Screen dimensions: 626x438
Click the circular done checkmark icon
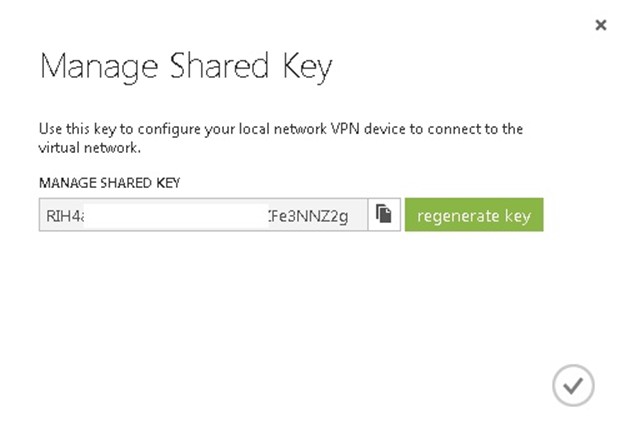(573, 385)
